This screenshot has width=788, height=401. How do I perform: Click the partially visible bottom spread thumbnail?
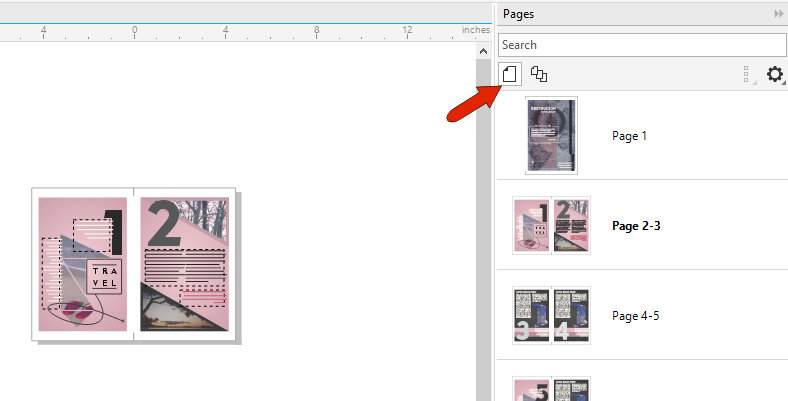[551, 389]
